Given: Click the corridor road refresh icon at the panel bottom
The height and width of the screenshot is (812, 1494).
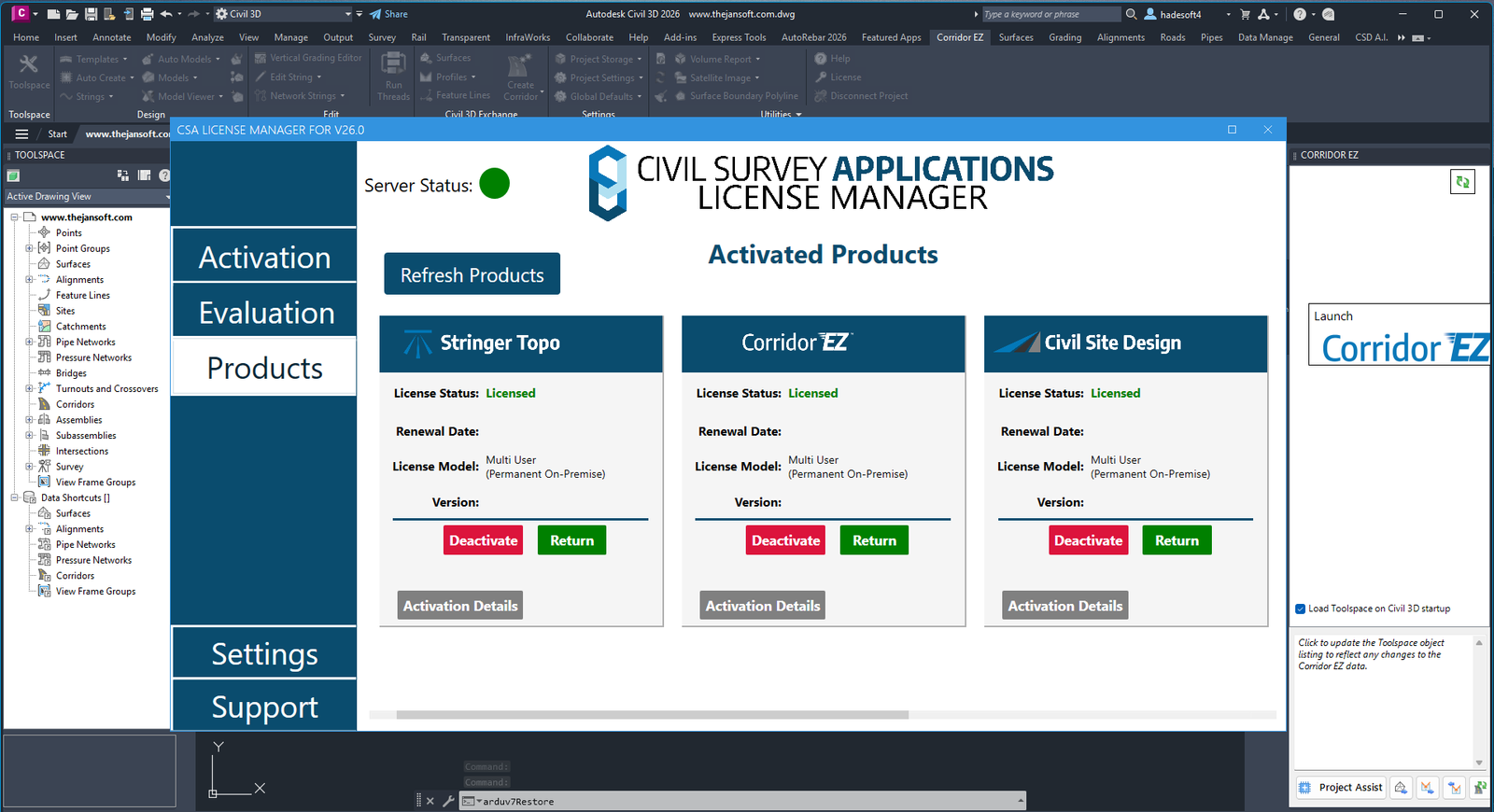Looking at the screenshot, I should pyautogui.click(x=1480, y=788).
